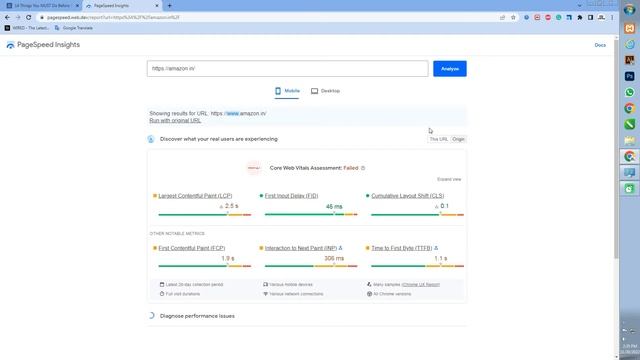Select the Origin toggle

click(x=458, y=139)
